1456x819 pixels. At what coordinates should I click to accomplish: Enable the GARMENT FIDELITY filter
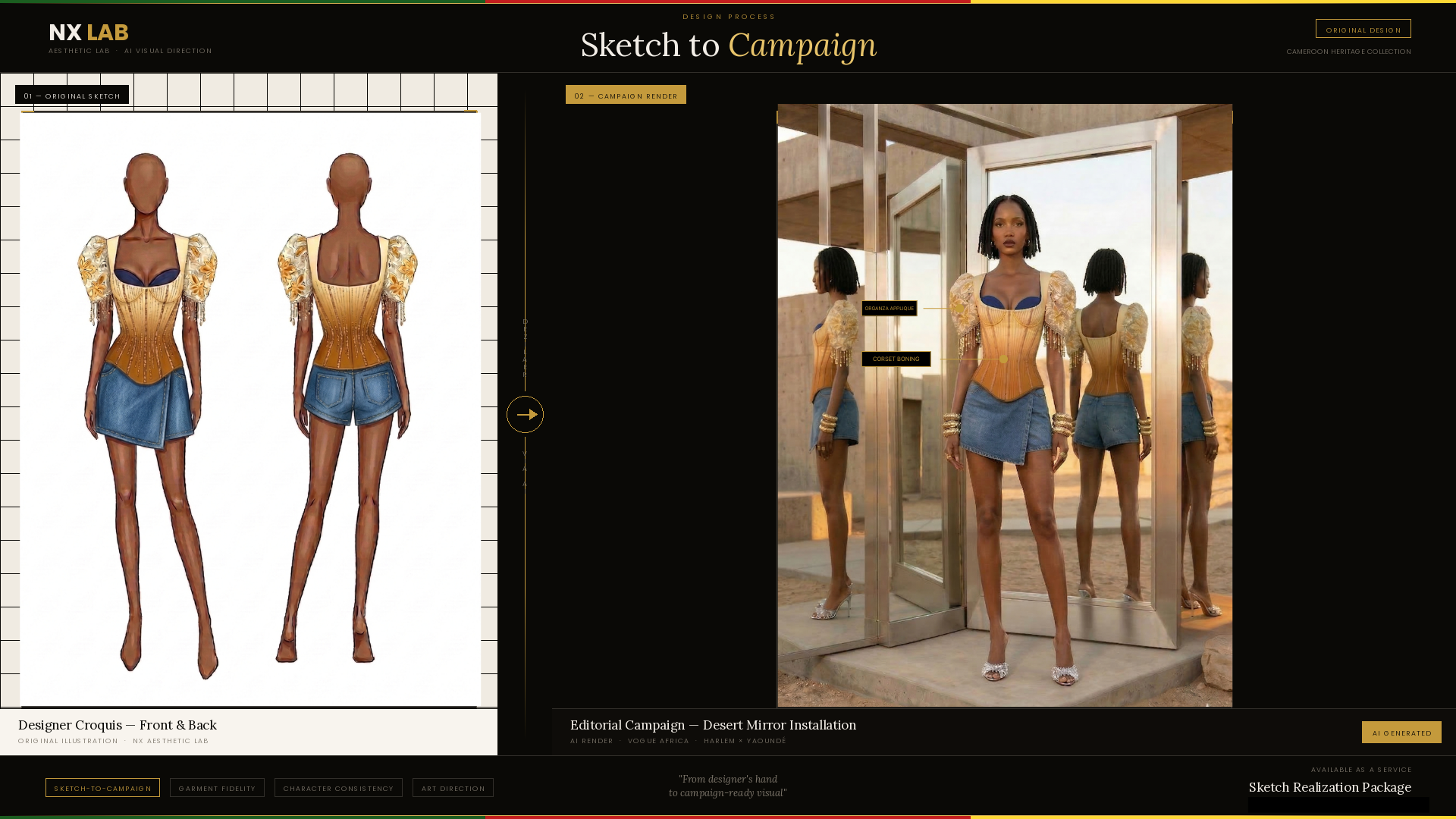(x=217, y=788)
